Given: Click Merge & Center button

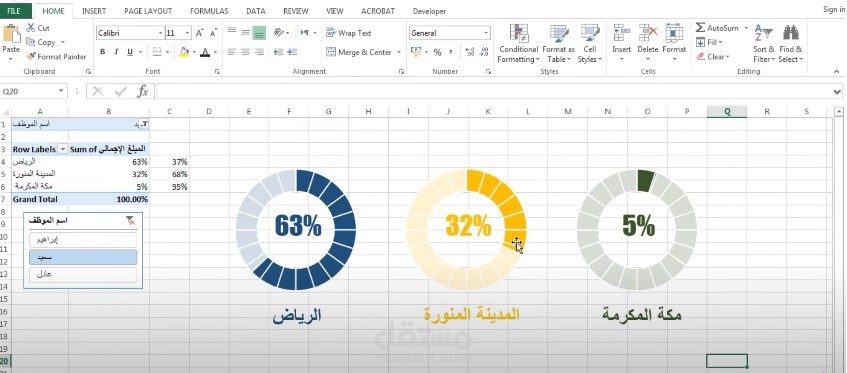Looking at the screenshot, I should pos(359,52).
